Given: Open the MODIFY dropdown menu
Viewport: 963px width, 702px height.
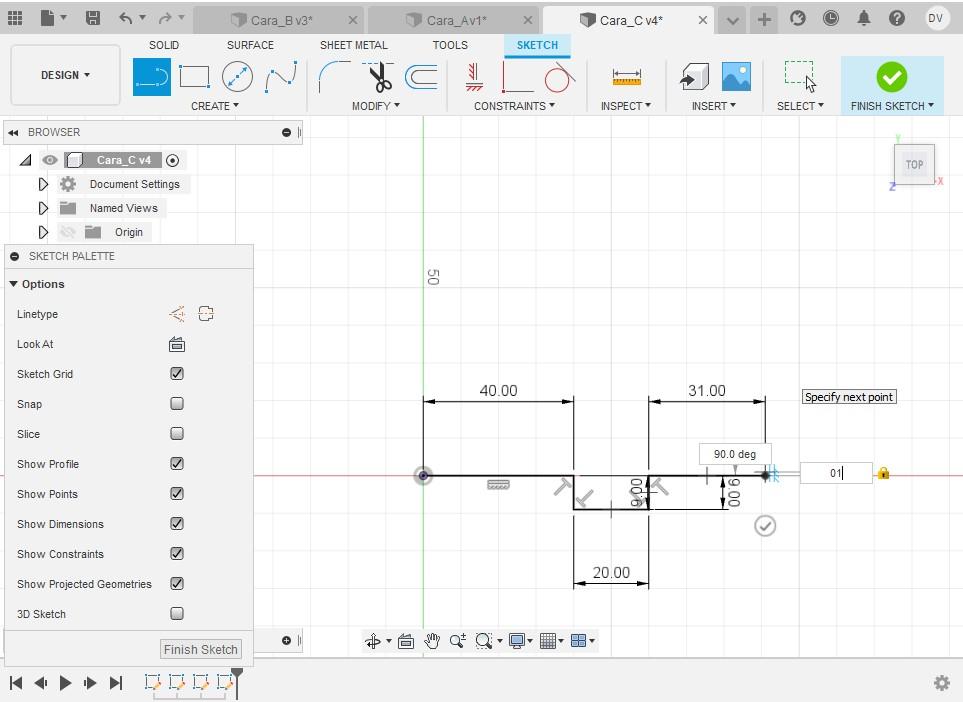Looking at the screenshot, I should click(375, 106).
